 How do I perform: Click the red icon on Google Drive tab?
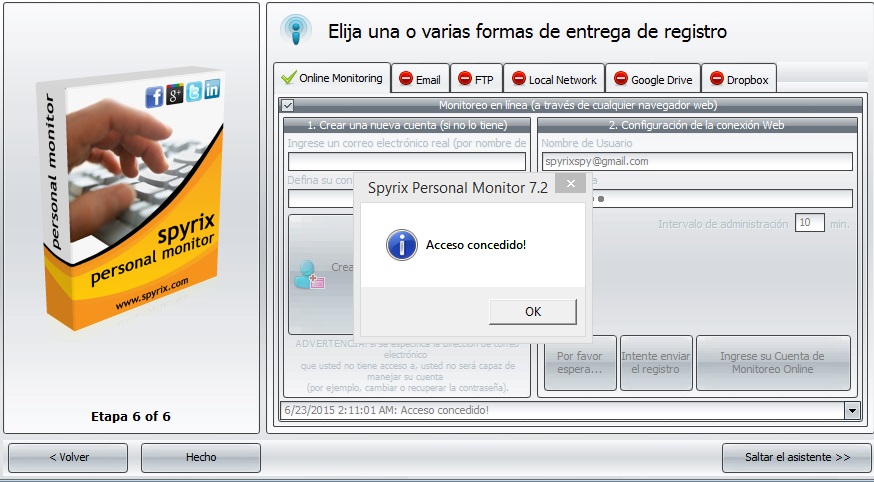pos(621,79)
